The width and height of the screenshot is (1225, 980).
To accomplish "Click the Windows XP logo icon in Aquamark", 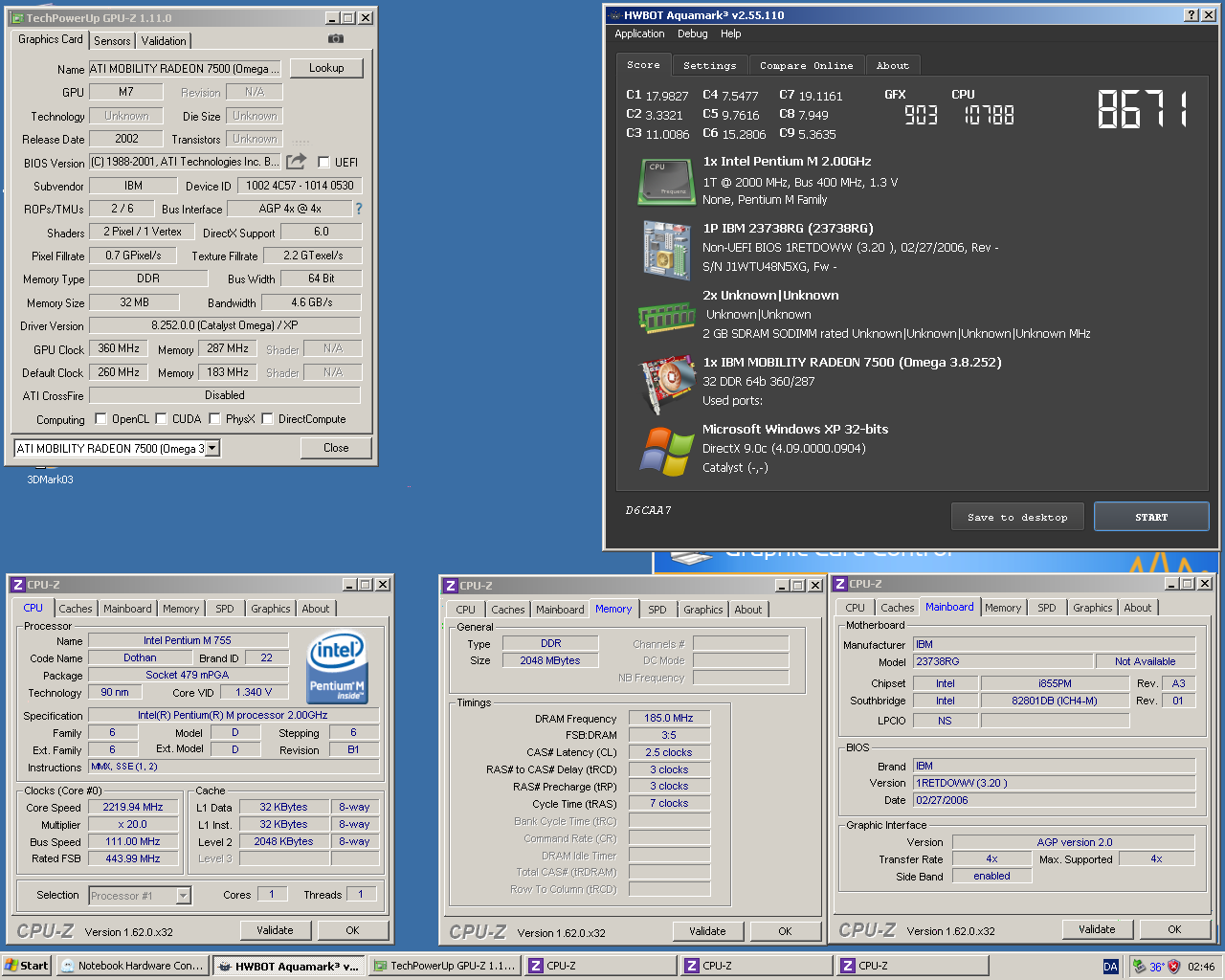I will (666, 451).
